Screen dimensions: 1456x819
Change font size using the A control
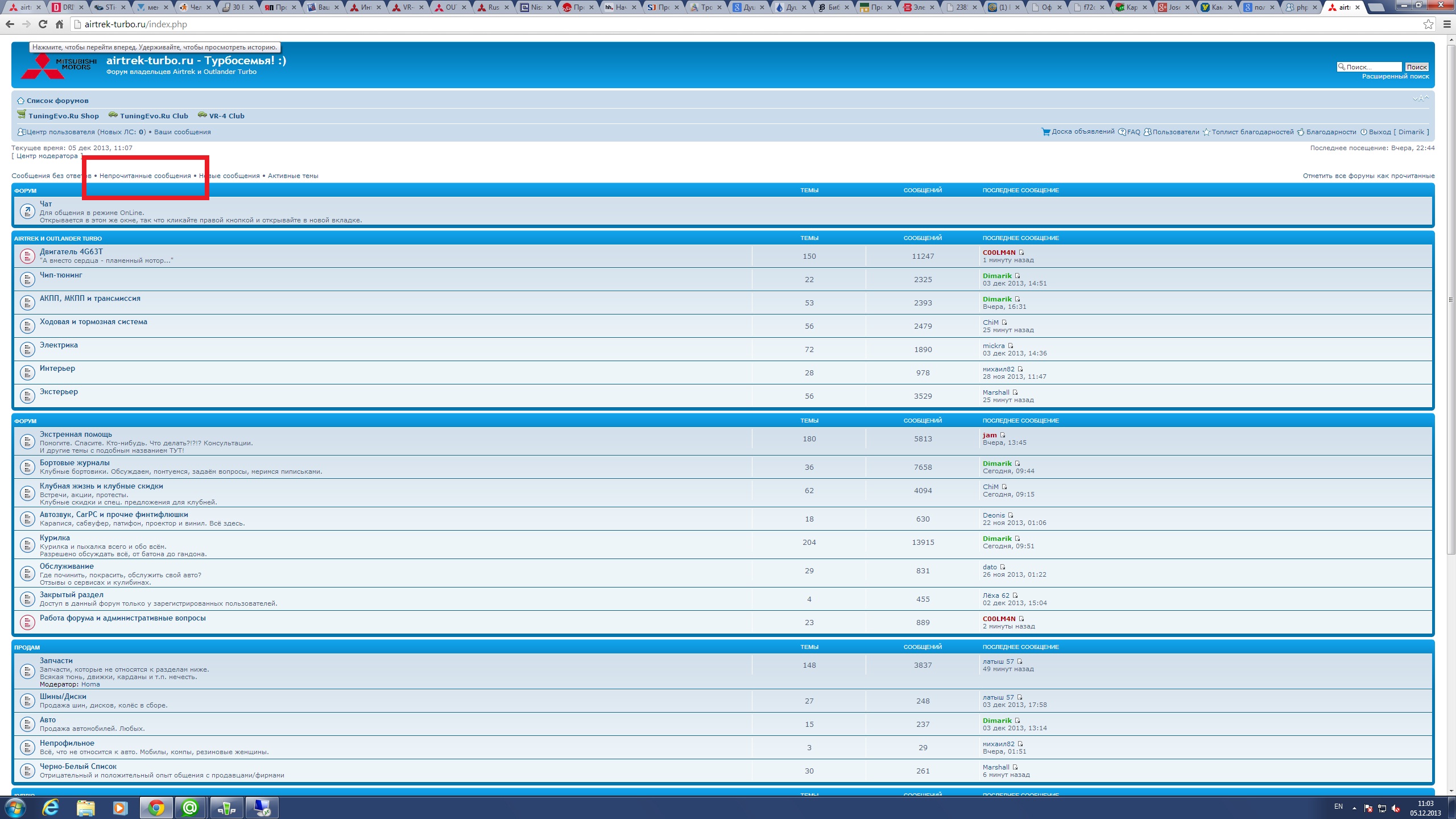coord(1420,99)
